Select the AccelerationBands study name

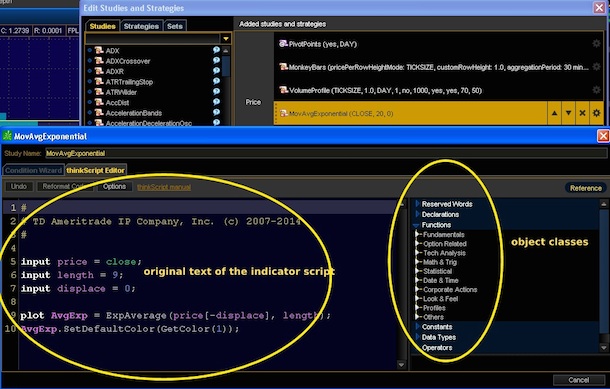[x=133, y=113]
